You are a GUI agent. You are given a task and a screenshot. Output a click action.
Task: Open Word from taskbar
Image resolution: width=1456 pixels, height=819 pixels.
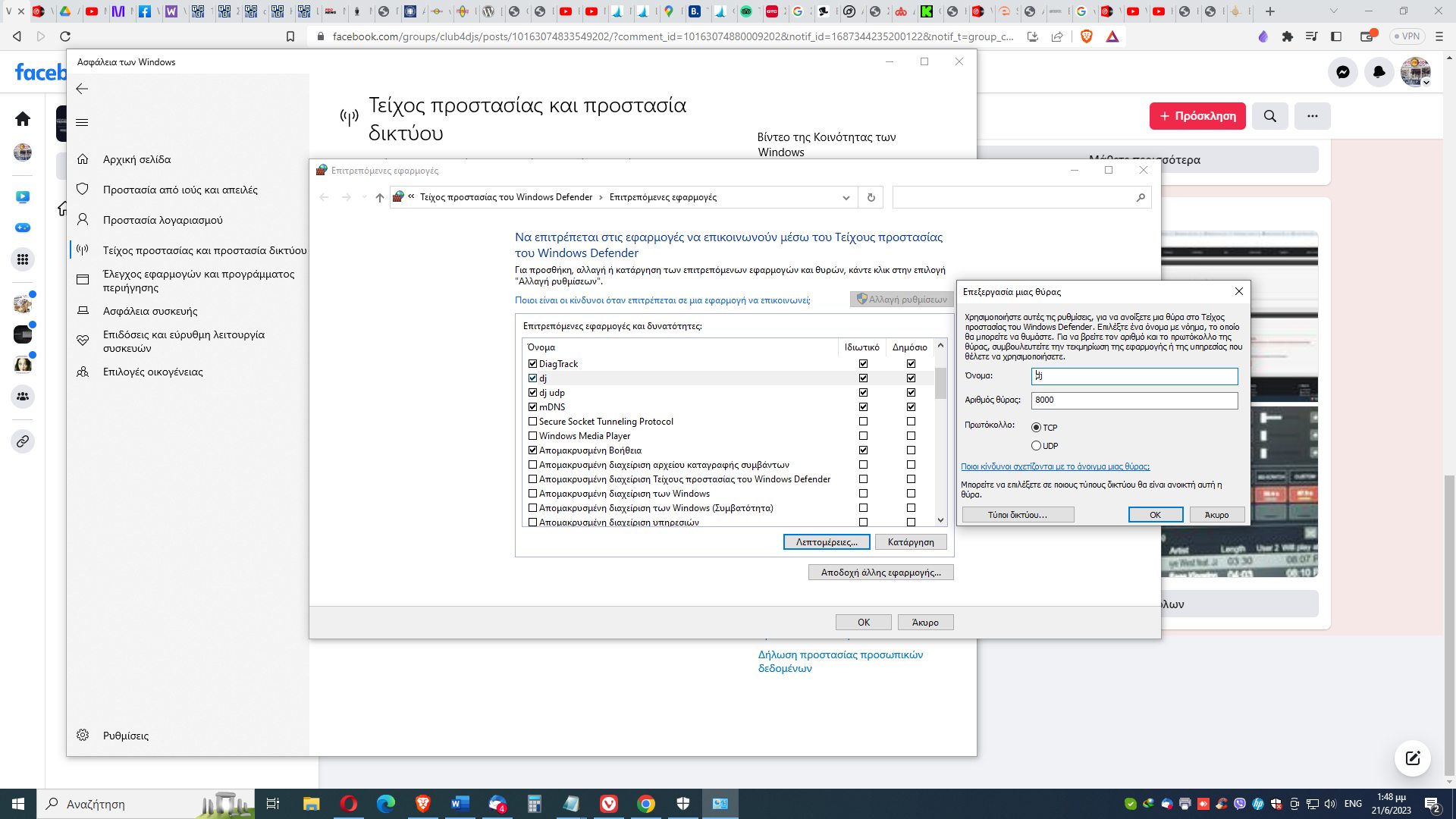(460, 804)
